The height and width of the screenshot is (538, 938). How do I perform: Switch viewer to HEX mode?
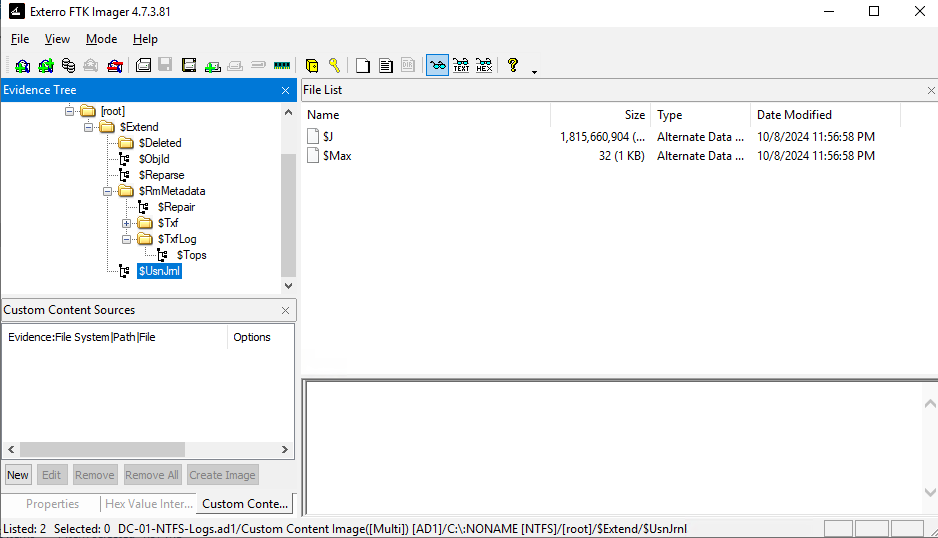pos(484,66)
